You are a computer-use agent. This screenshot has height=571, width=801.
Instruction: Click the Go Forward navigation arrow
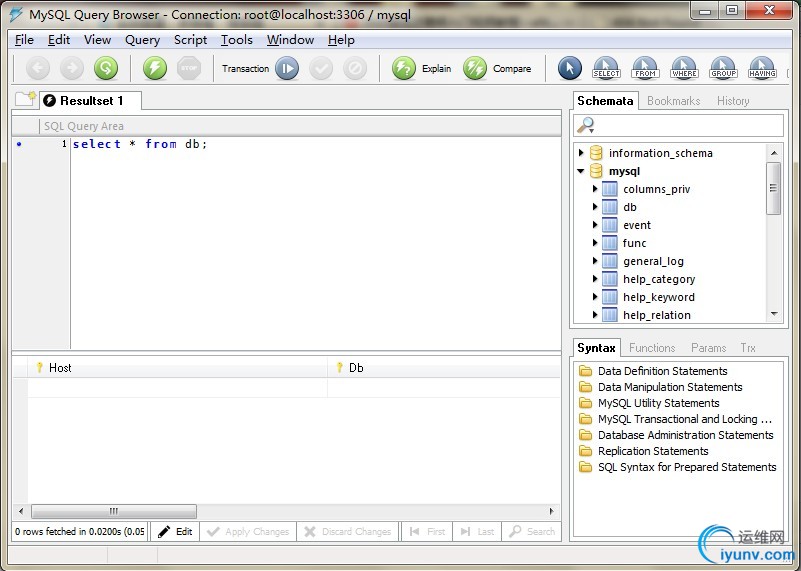coord(72,68)
